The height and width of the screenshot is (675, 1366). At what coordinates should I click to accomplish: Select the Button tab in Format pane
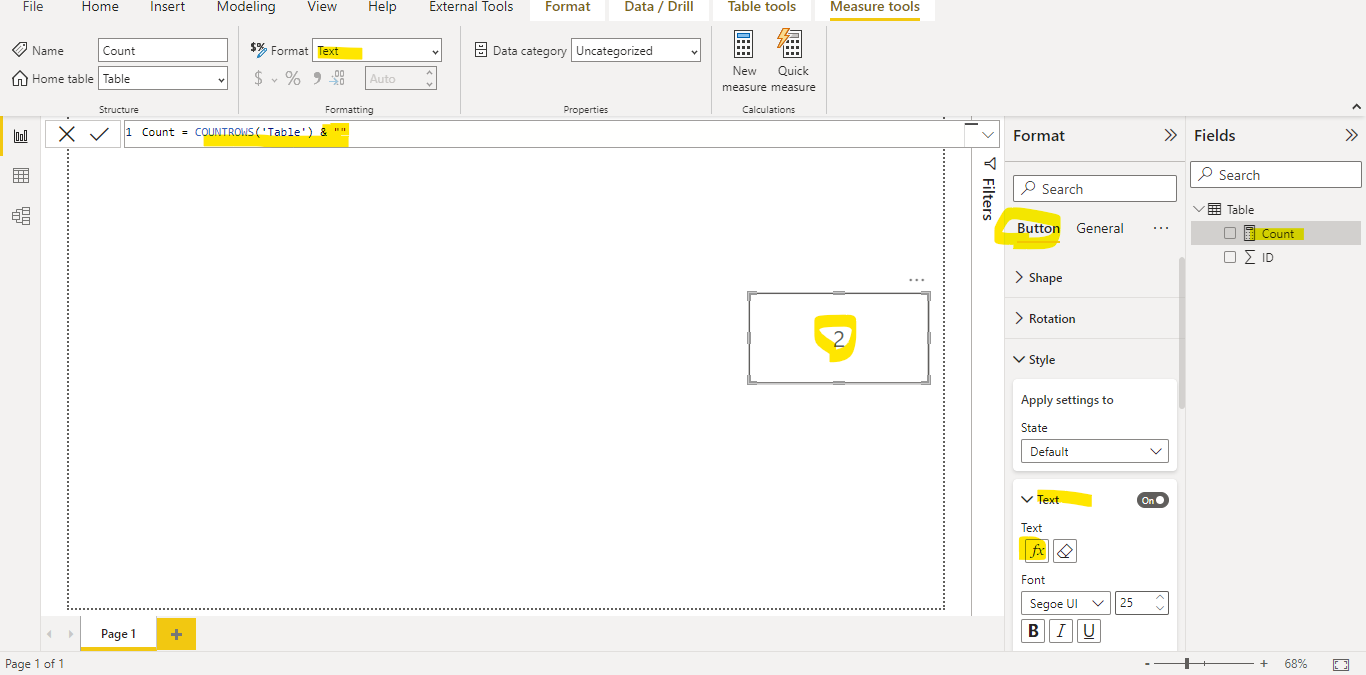point(1038,229)
